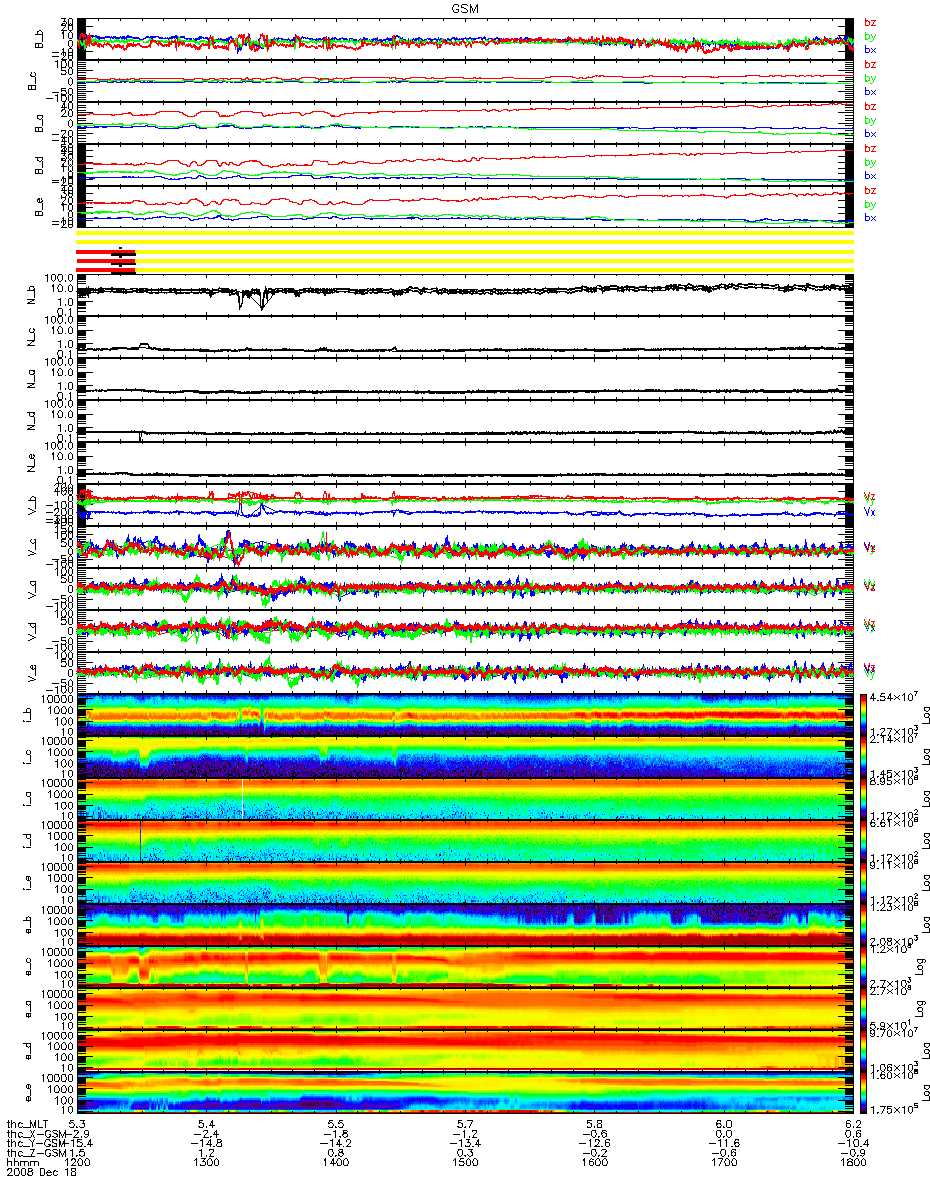This screenshot has width=930, height=1200.
Task: Pick the V_e velocity panel label
Action: (34, 672)
